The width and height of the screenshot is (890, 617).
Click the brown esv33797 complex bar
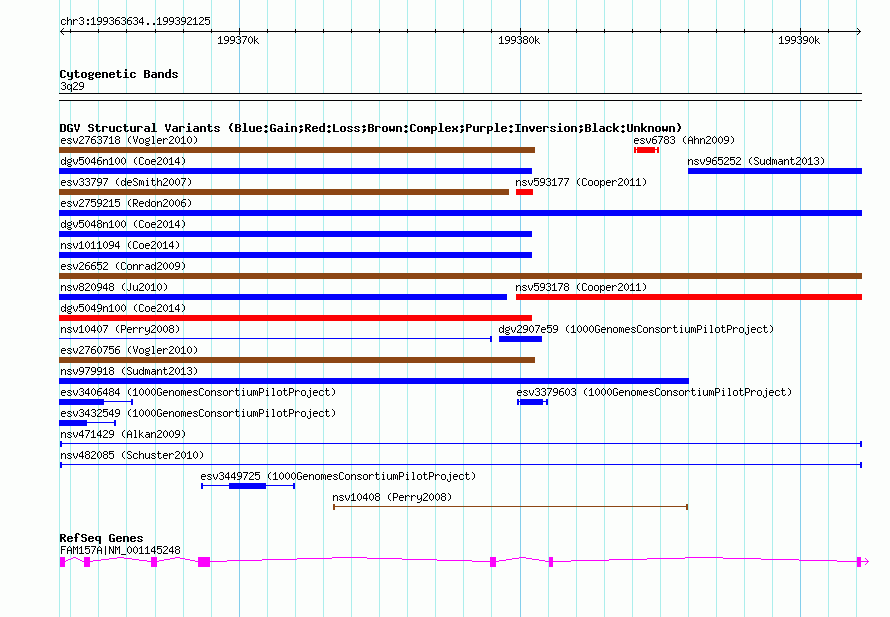(284, 192)
